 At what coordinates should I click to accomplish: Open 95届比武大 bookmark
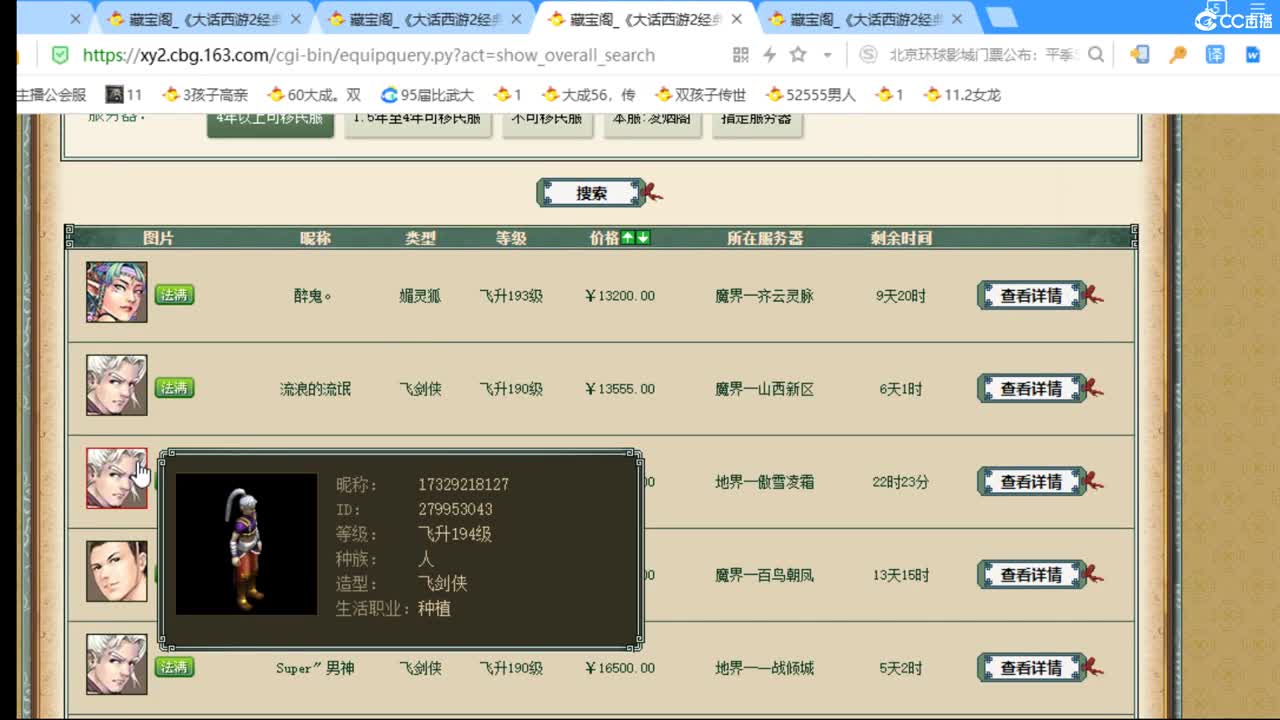point(428,95)
